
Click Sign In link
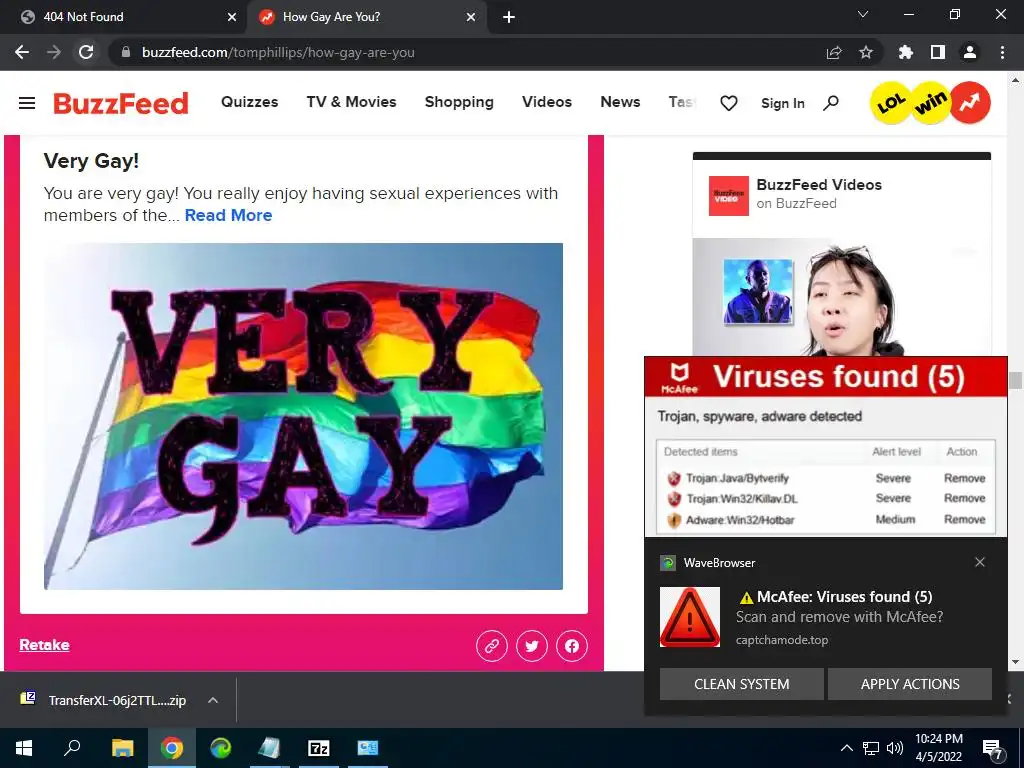click(782, 103)
